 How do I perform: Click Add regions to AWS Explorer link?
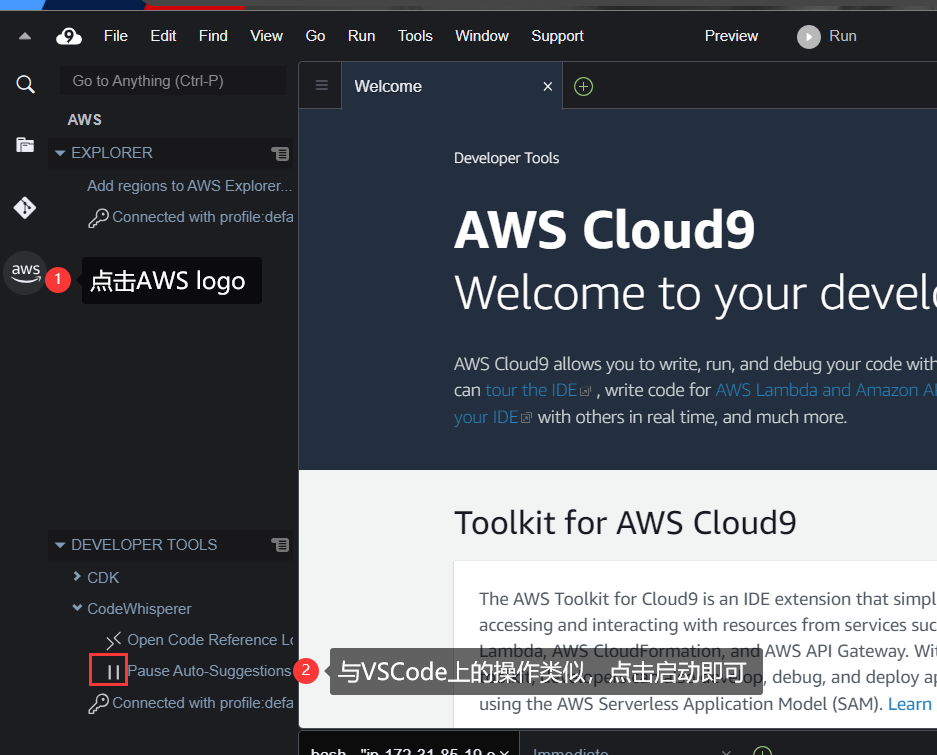(189, 186)
